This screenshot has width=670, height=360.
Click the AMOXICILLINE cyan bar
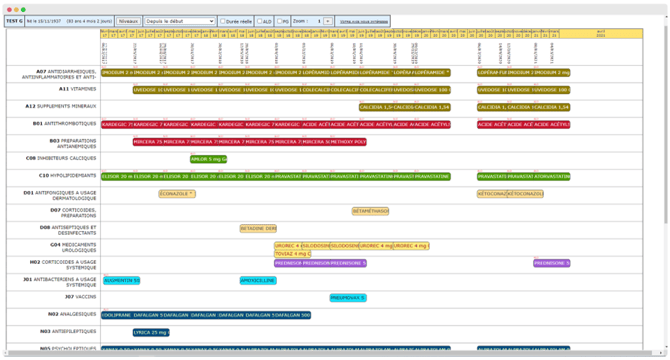(258, 281)
